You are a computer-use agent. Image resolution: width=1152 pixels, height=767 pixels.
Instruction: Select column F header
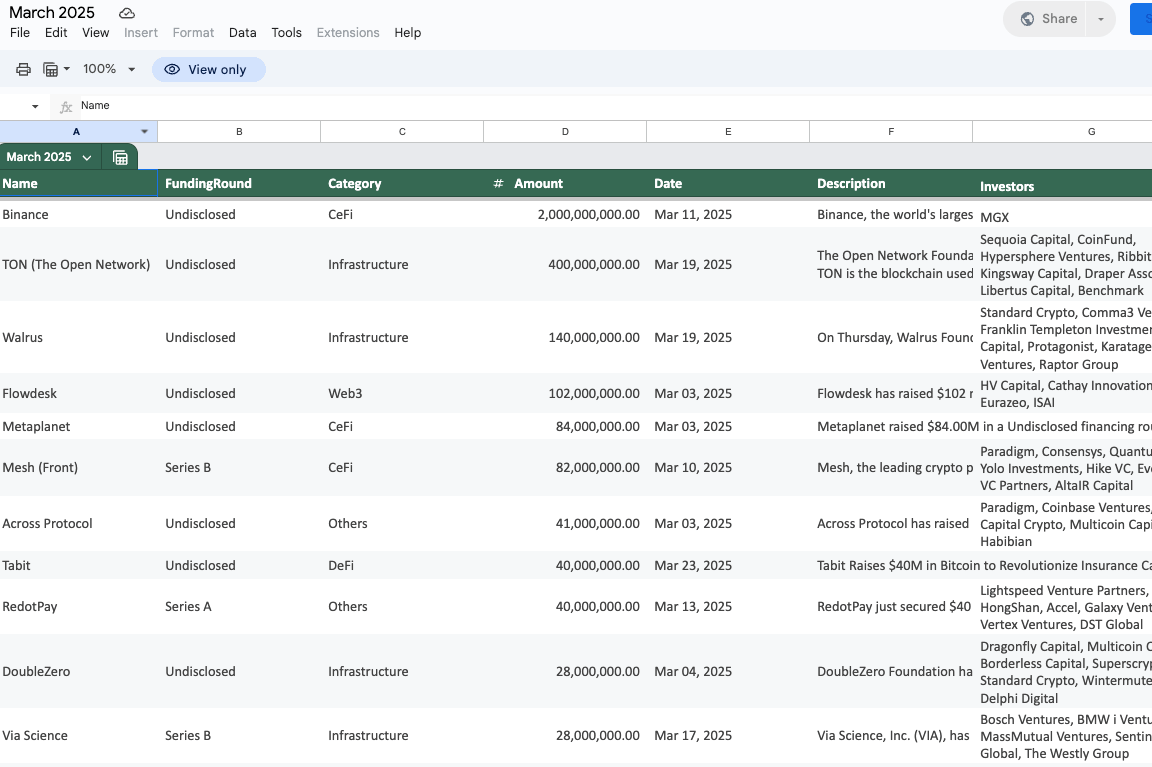pos(891,132)
